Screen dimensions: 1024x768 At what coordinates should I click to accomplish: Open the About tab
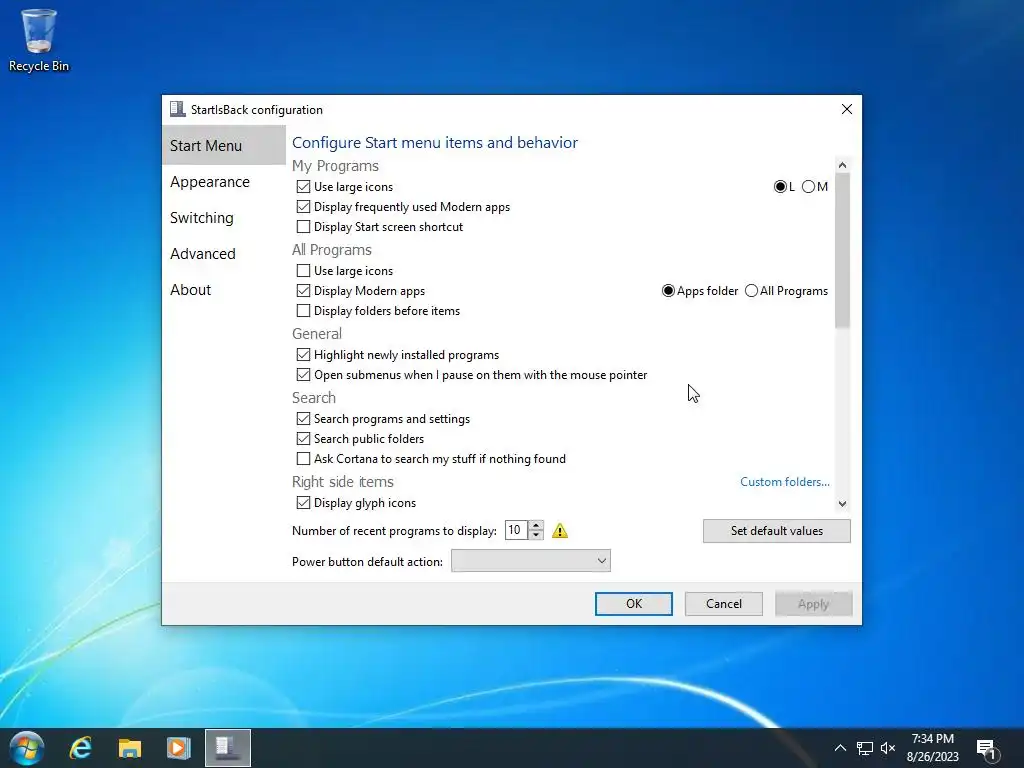pyautogui.click(x=223, y=289)
